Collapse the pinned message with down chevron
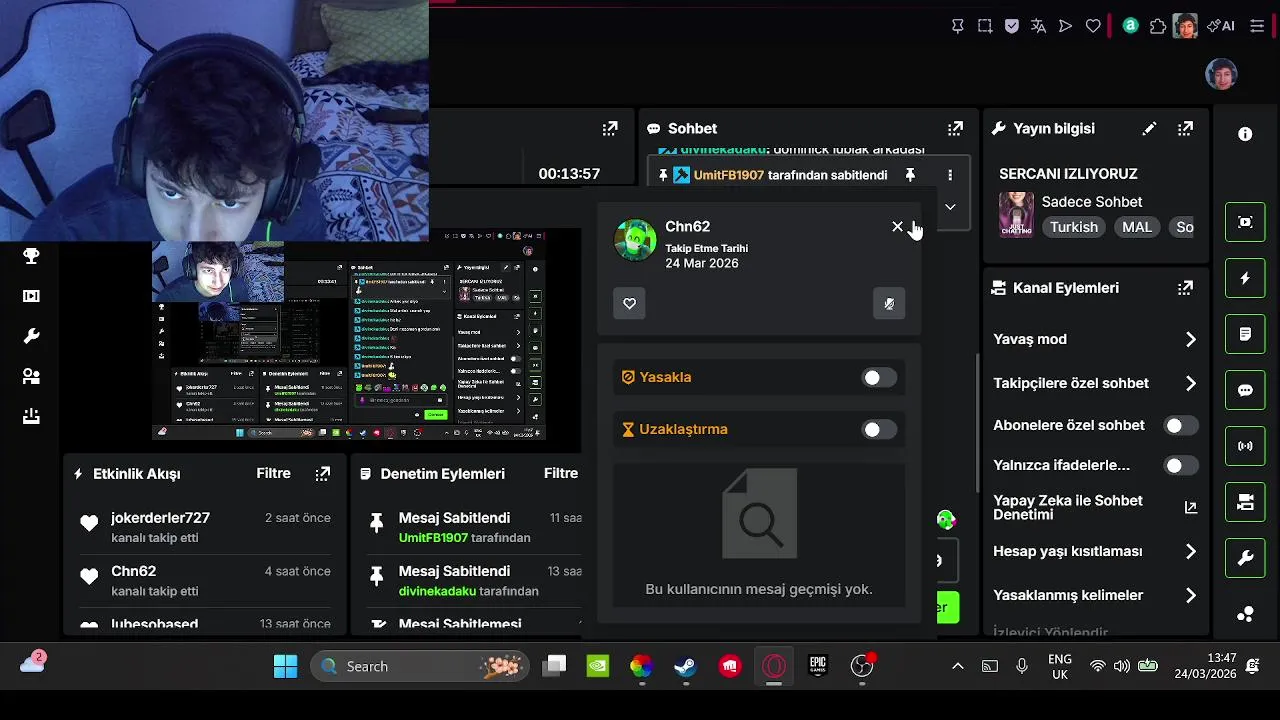The width and height of the screenshot is (1280, 720). click(x=950, y=207)
